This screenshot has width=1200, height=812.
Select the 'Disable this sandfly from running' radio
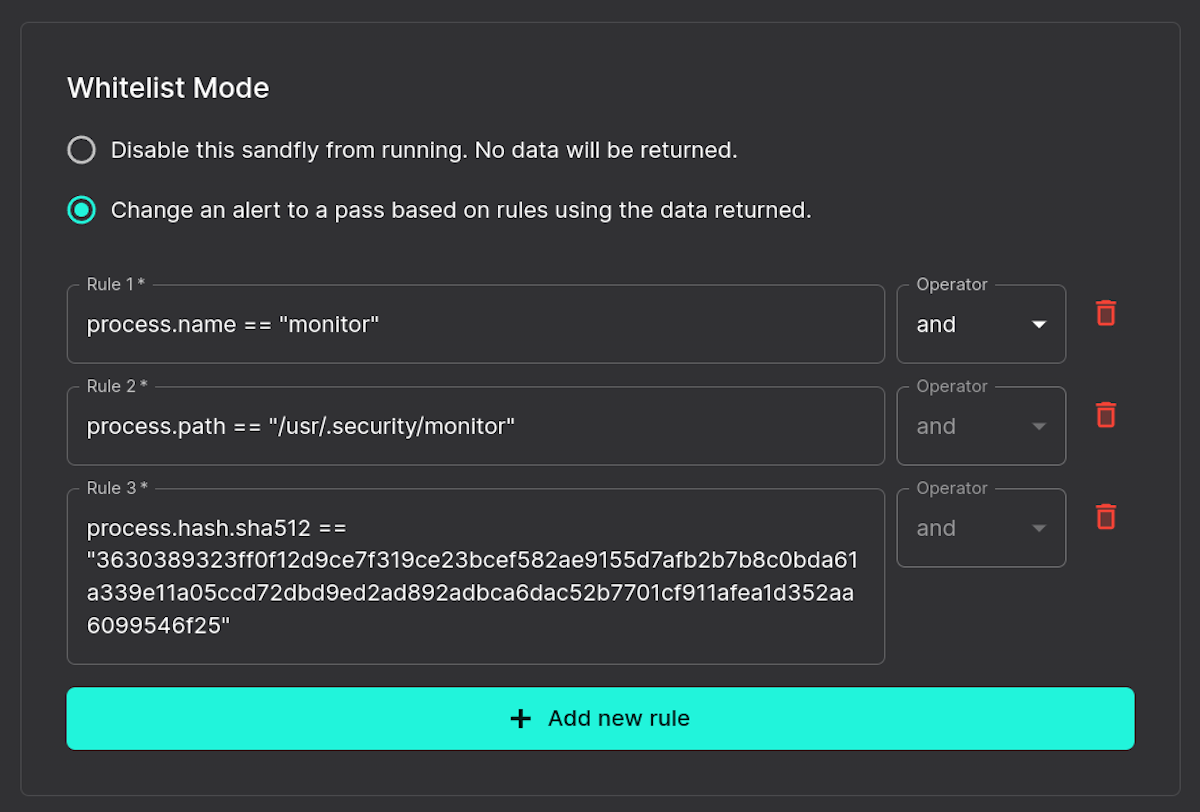point(81,150)
